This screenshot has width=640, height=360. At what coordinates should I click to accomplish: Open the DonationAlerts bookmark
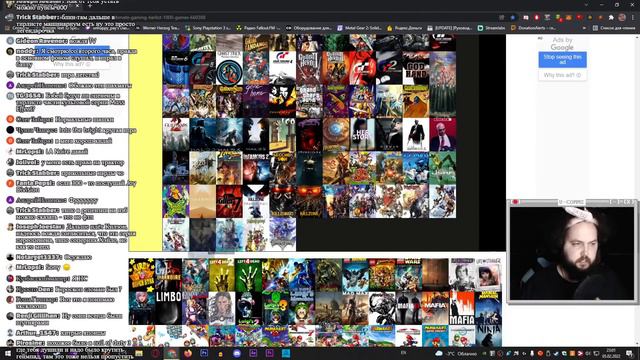coord(533,28)
